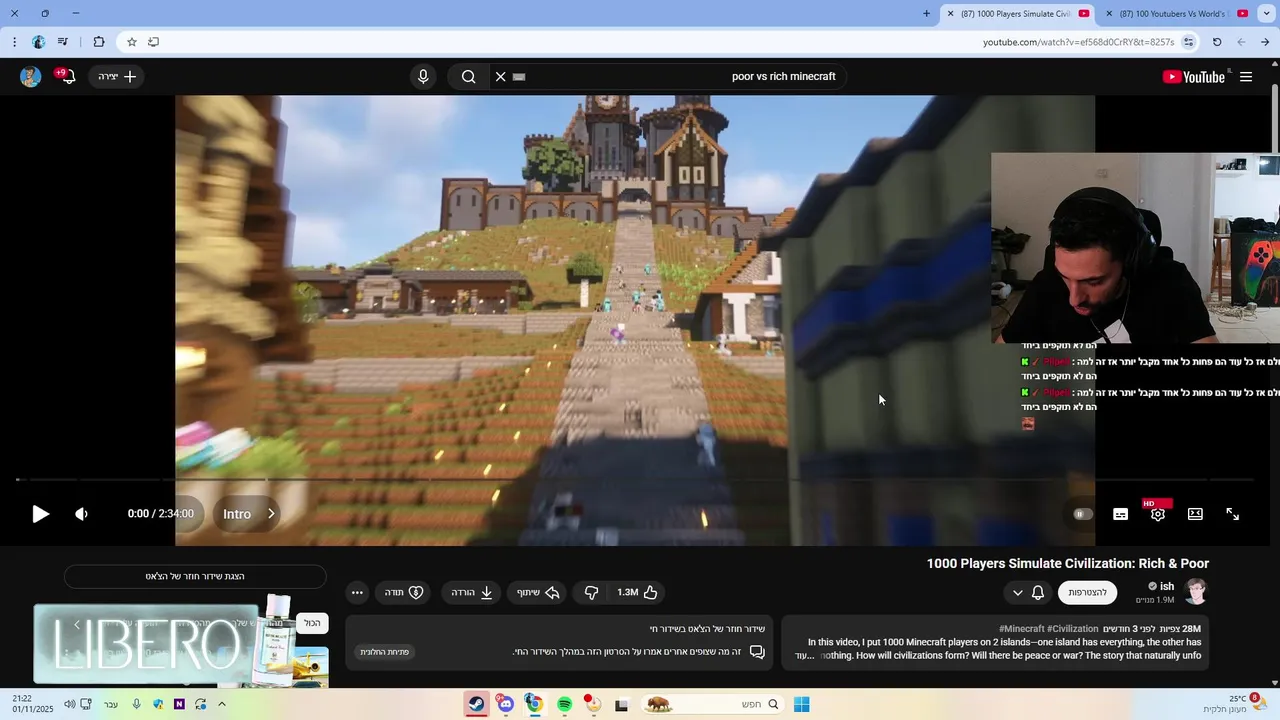Open Steam from the taskbar

point(477,704)
